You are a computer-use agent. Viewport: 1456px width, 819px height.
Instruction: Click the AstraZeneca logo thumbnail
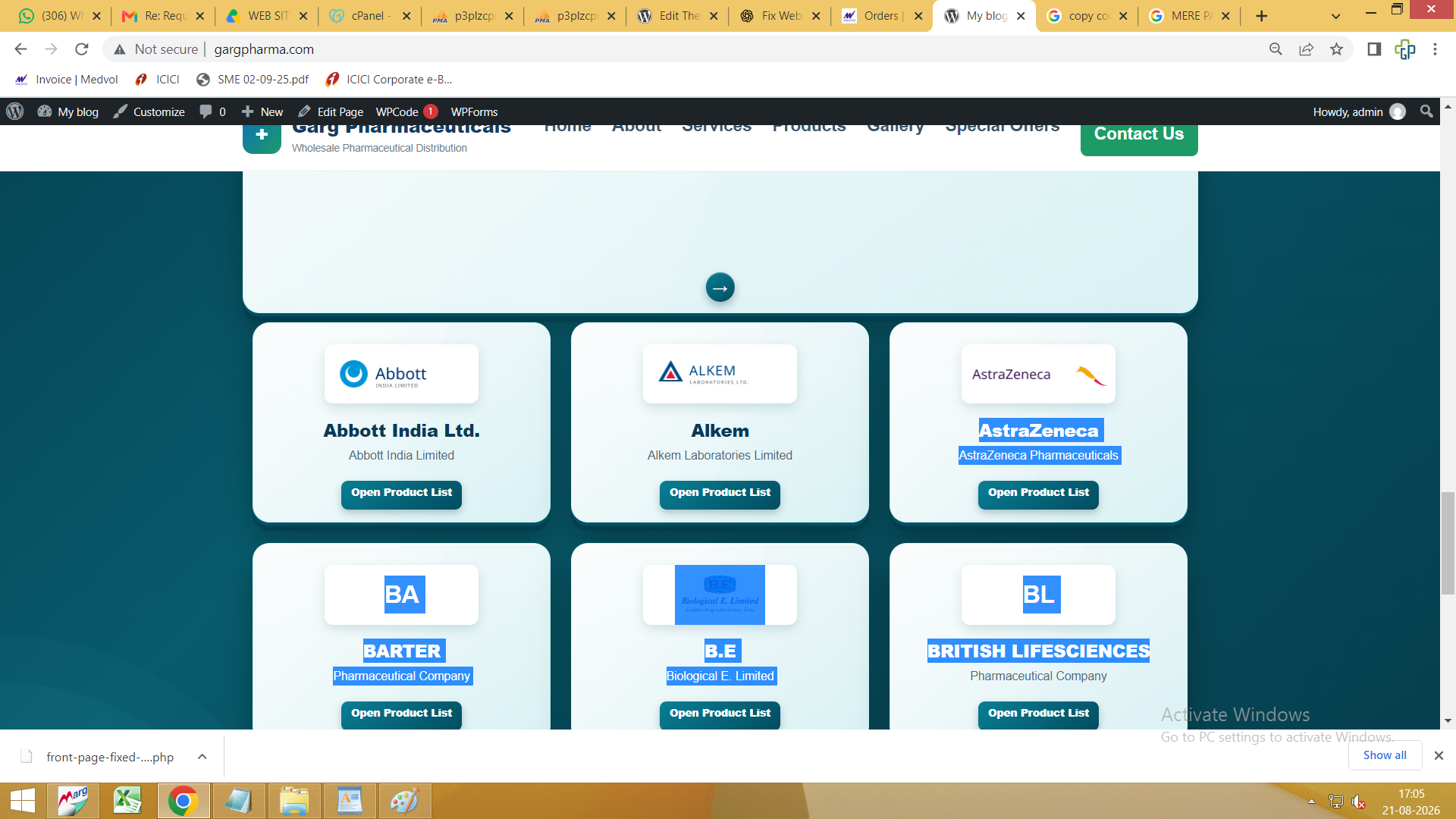pyautogui.click(x=1038, y=374)
